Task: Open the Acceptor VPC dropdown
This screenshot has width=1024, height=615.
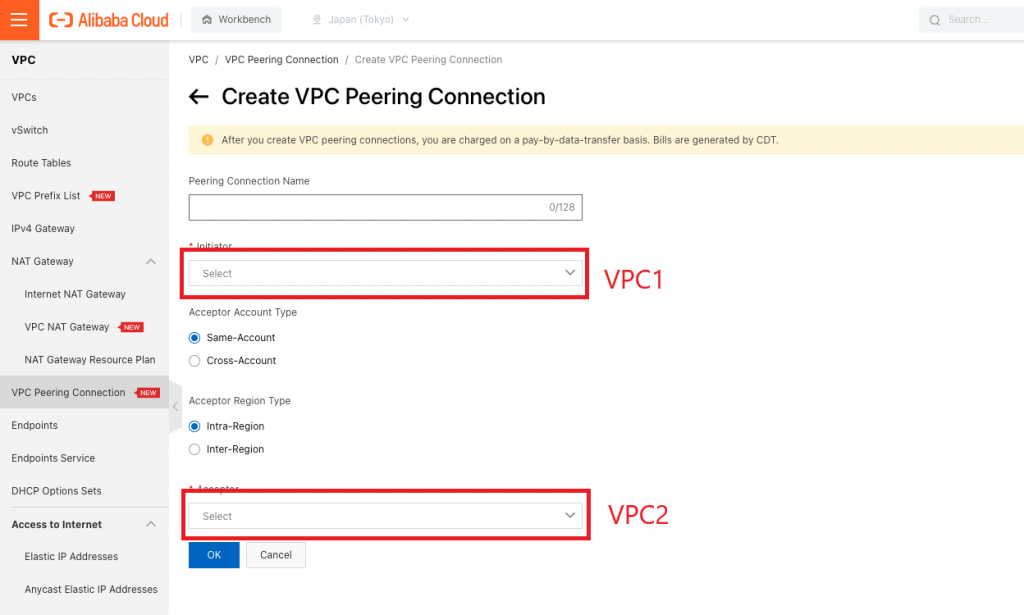Action: pos(385,516)
